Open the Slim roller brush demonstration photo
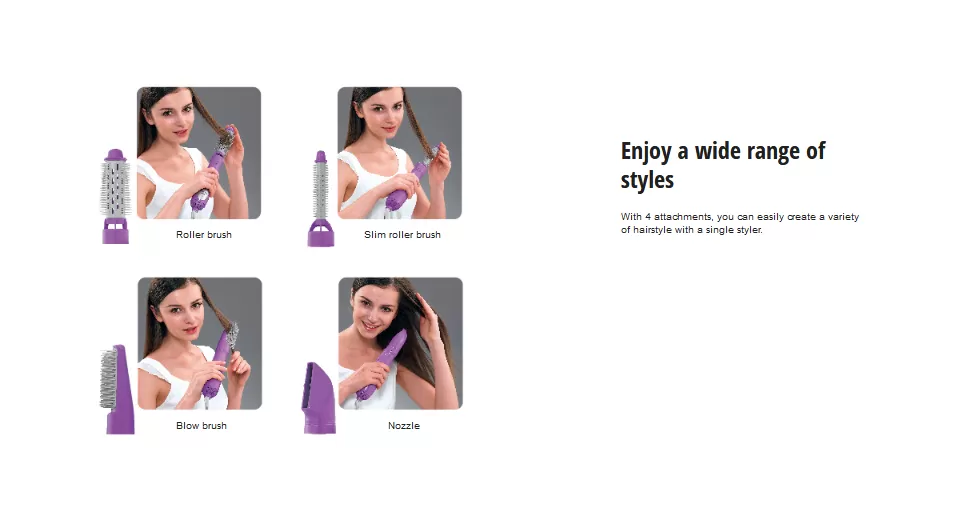Screen dimensions: 960x520 pyautogui.click(x=400, y=153)
